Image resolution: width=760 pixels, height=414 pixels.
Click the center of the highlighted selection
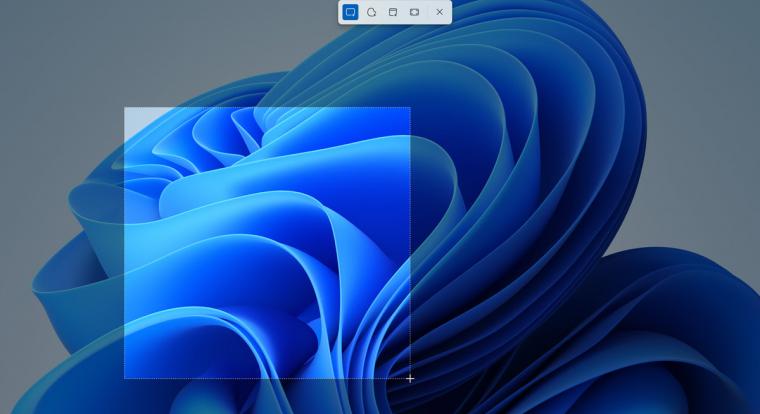(267, 243)
